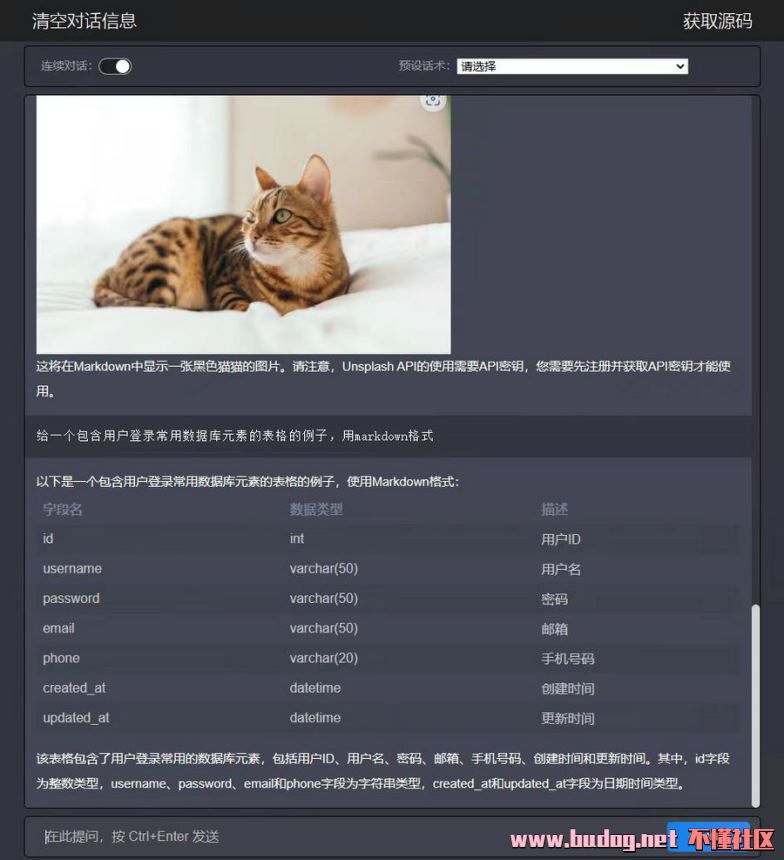Click the varchar(20) cell
Screen dimensions: 784x860
[324, 658]
